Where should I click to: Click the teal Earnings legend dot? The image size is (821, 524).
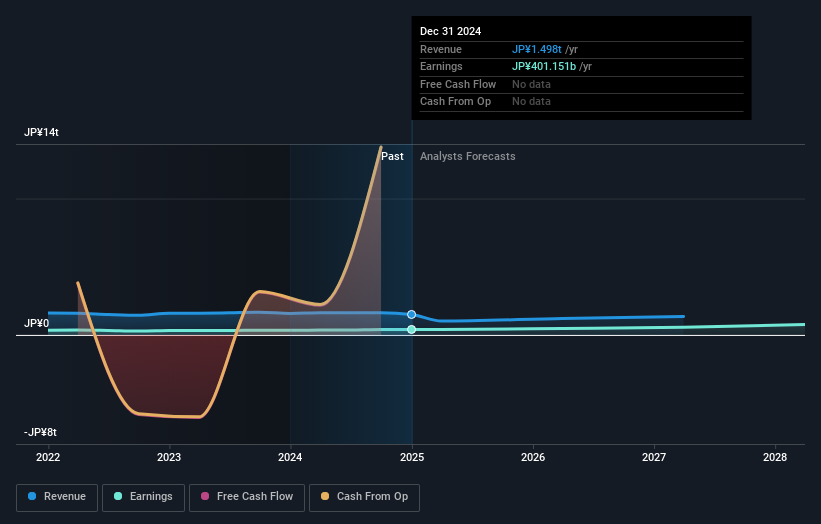pos(118,496)
